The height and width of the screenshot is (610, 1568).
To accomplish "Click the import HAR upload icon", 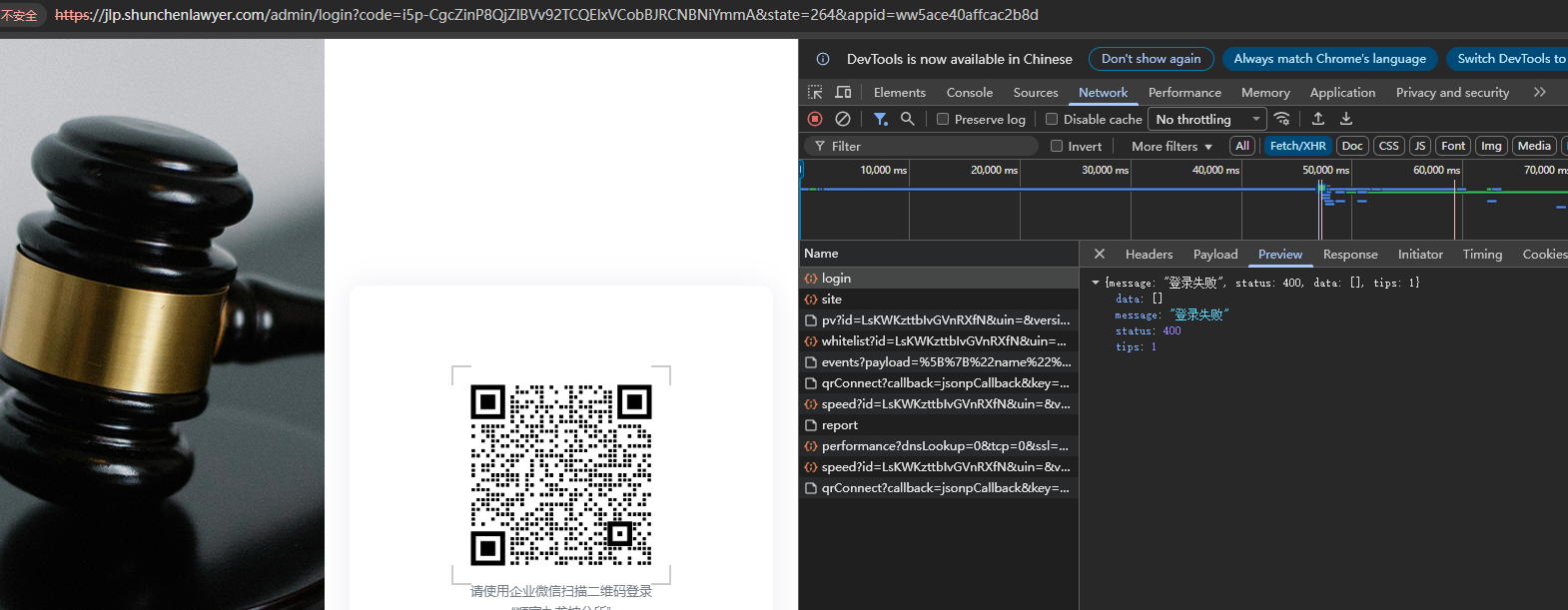I will [1318, 119].
